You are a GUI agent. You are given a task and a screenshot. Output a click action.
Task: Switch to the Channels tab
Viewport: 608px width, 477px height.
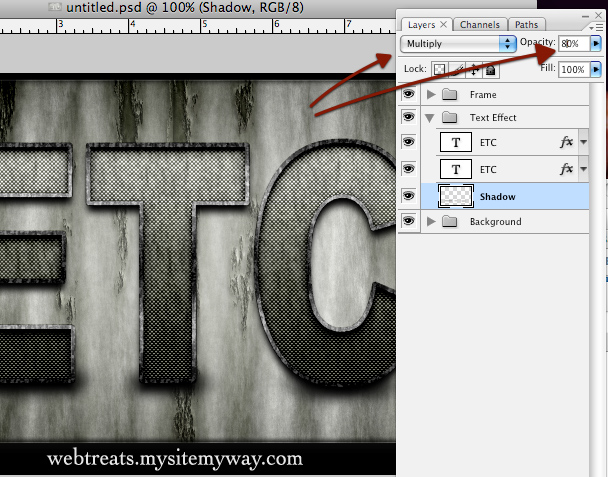(x=480, y=24)
